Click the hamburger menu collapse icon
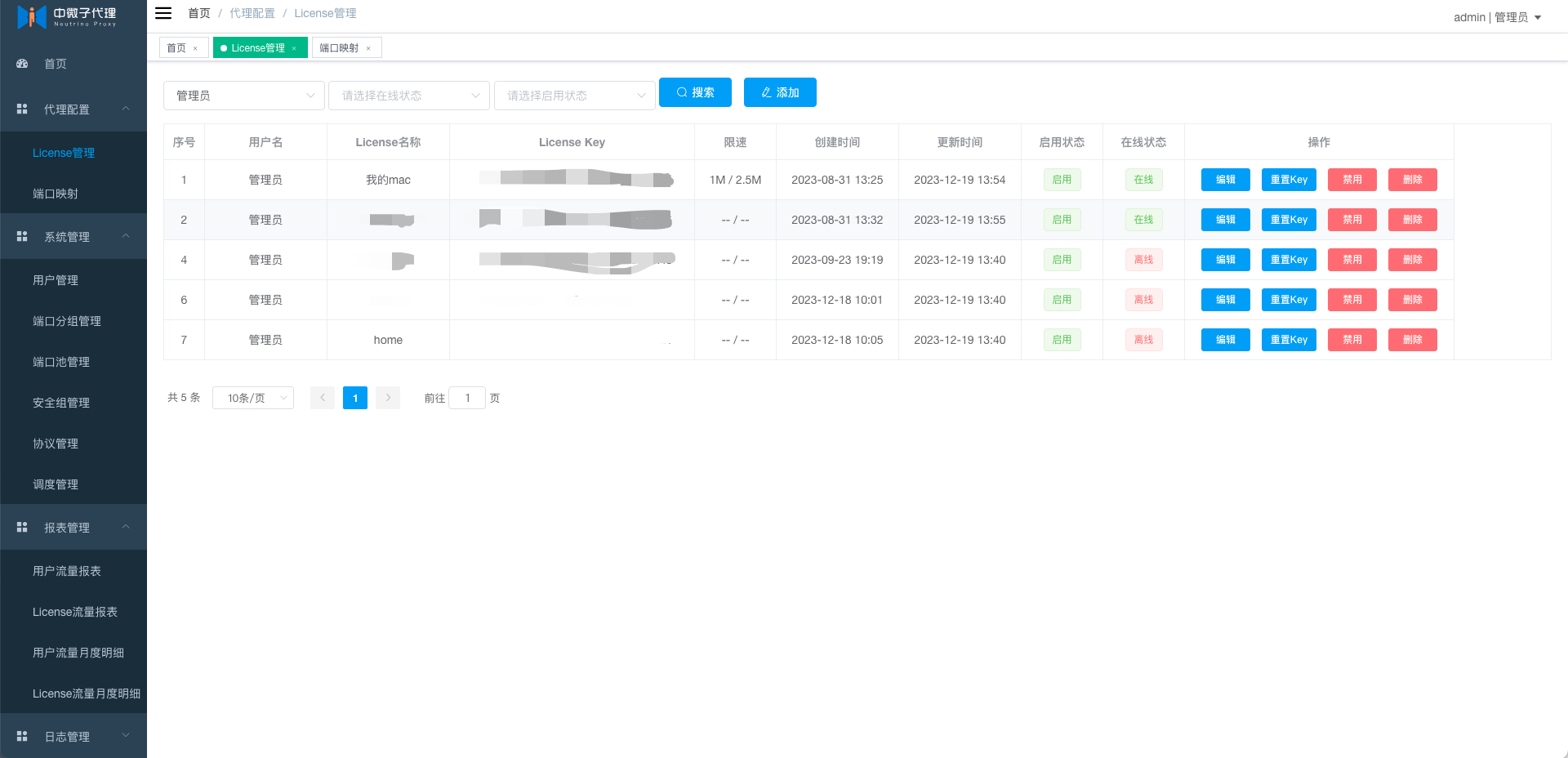 163,13
